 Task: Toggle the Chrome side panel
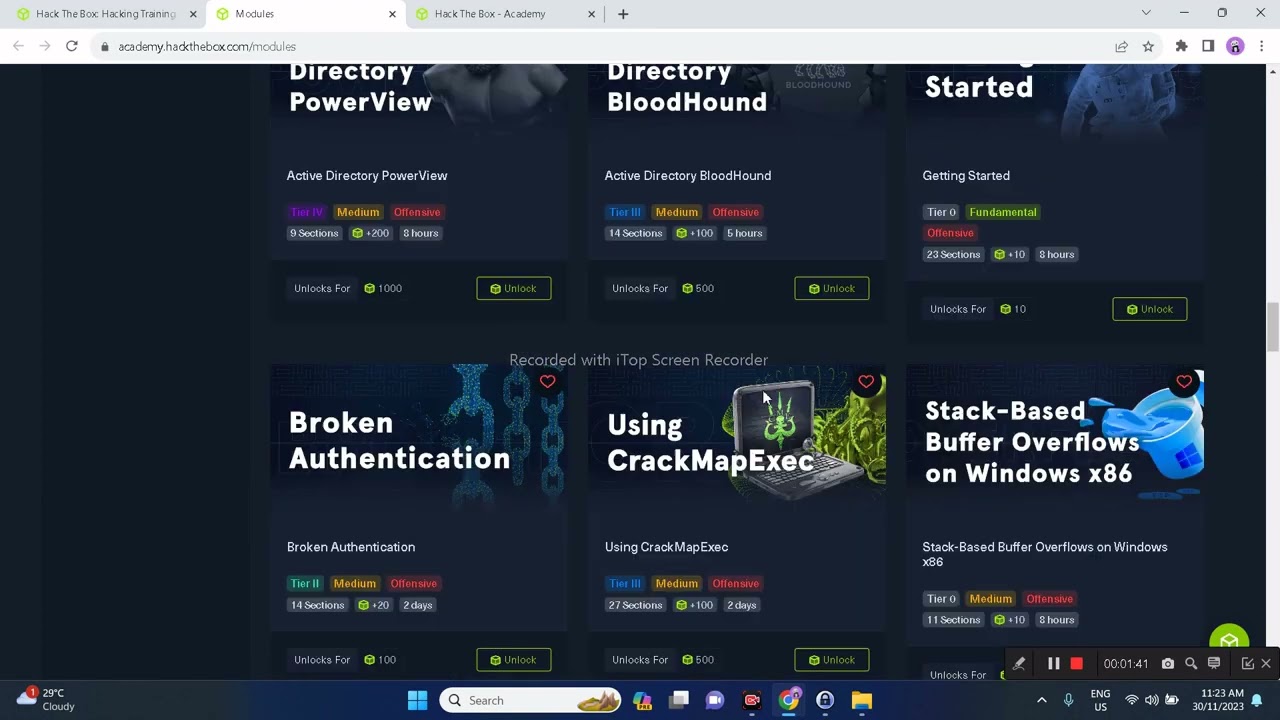pos(1208,46)
